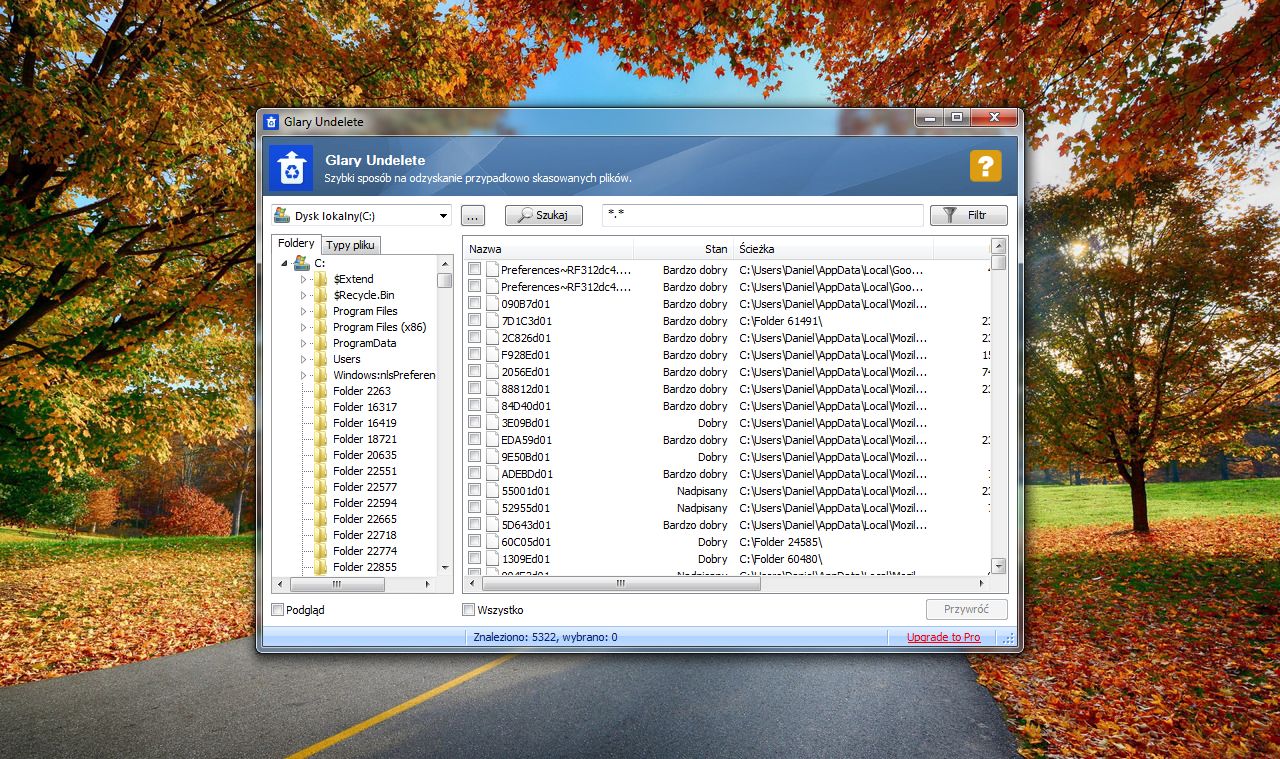Click file icon of 2C826d01
Image resolution: width=1280 pixels, height=759 pixels.
click(491, 338)
